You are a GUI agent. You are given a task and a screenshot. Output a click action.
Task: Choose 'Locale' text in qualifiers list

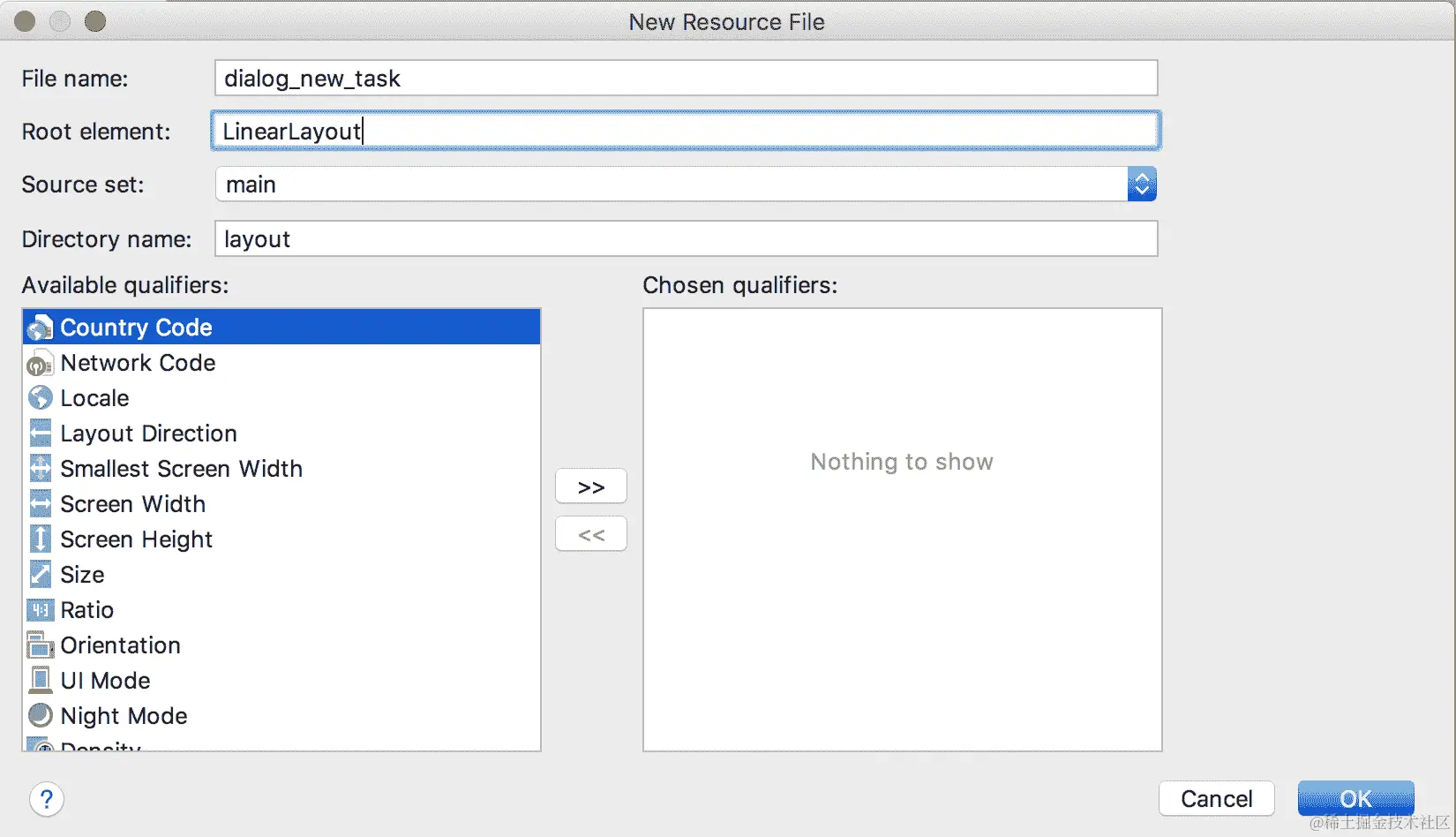[x=94, y=398]
